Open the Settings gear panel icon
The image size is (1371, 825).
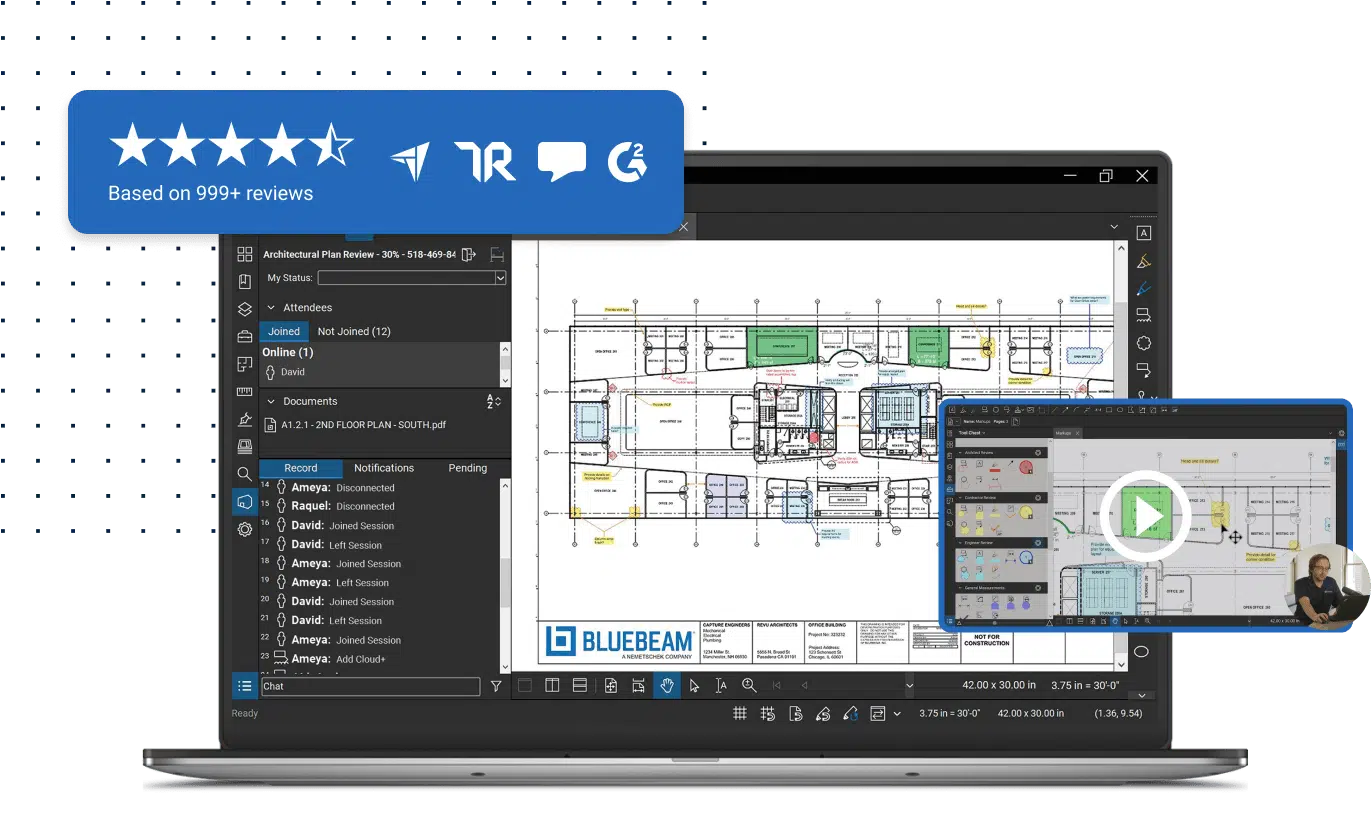[245, 529]
